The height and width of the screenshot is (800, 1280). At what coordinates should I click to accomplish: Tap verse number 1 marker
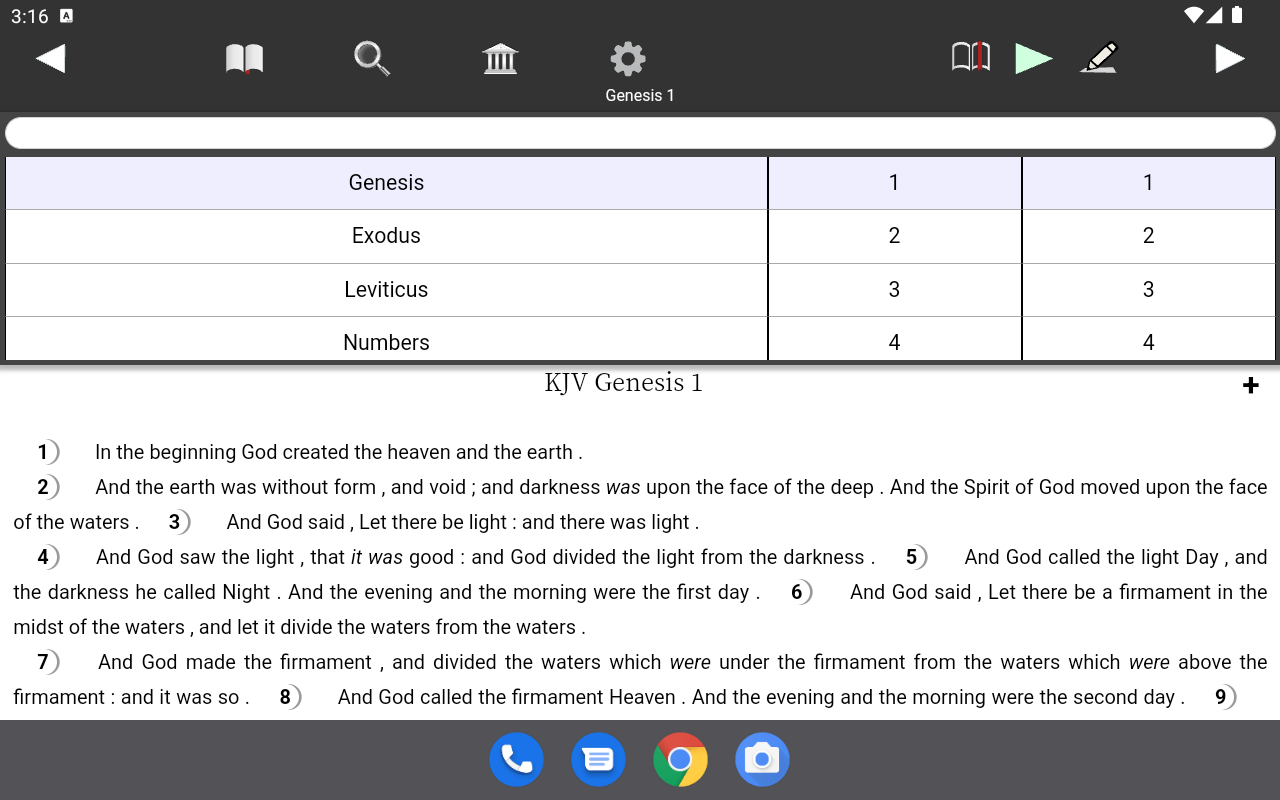coord(45,452)
